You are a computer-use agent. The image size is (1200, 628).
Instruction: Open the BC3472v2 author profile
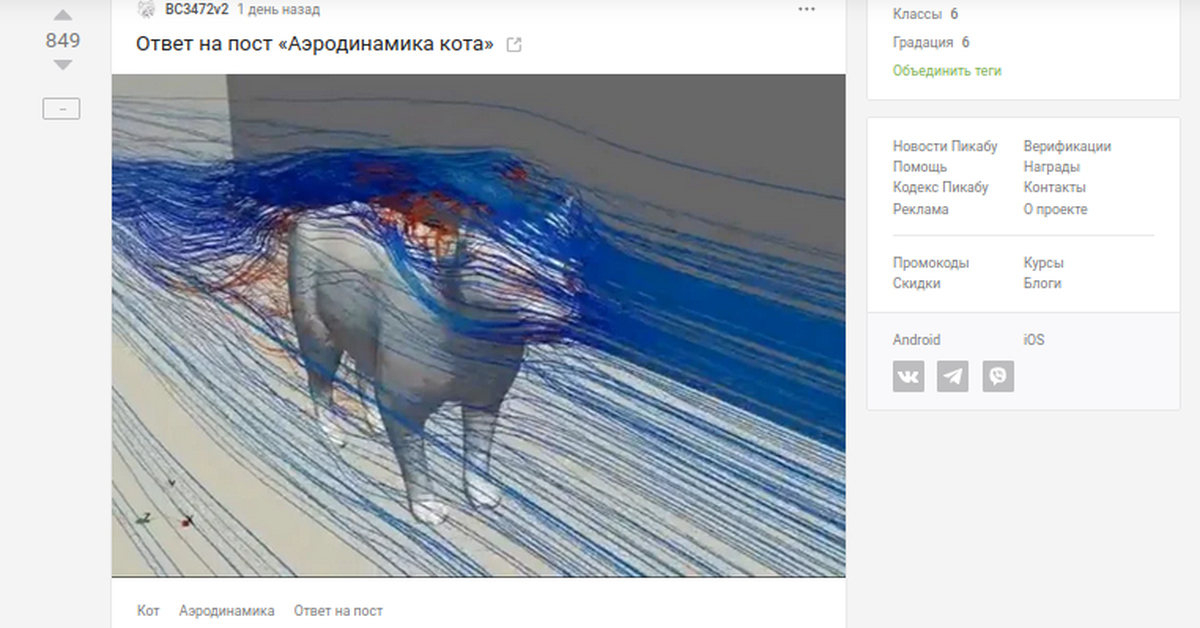click(197, 10)
